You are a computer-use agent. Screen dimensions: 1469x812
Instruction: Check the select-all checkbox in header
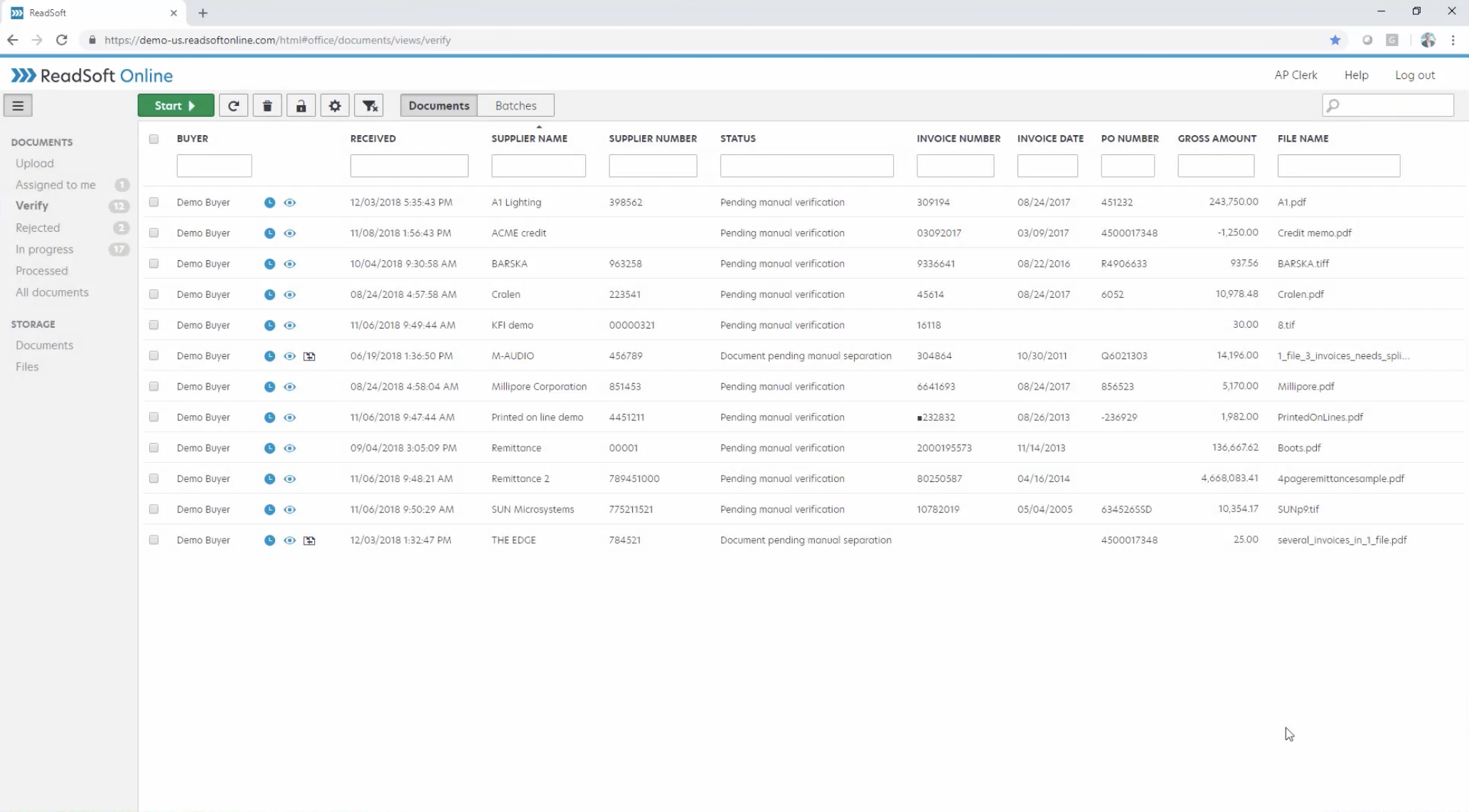(154, 139)
